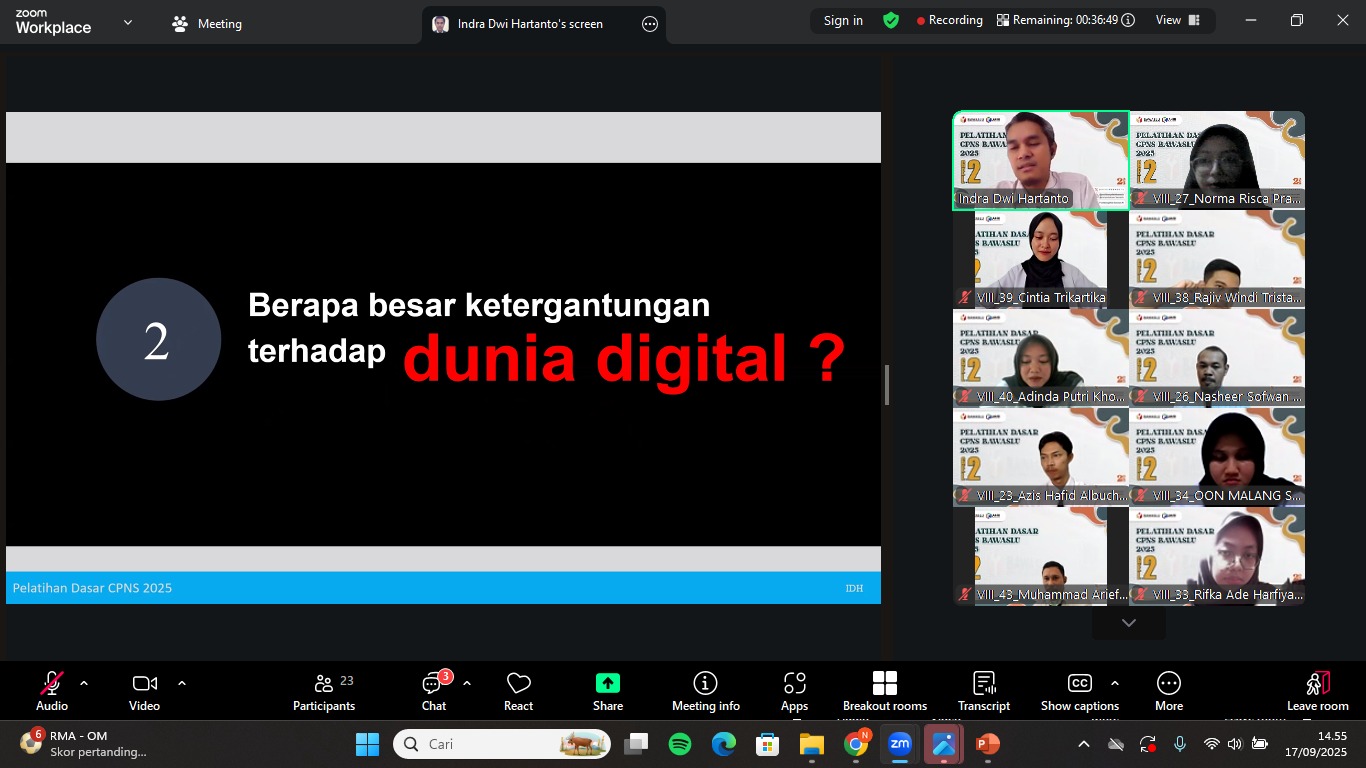Click the Sign in button
Screen dimensions: 1366x768
click(841, 20)
